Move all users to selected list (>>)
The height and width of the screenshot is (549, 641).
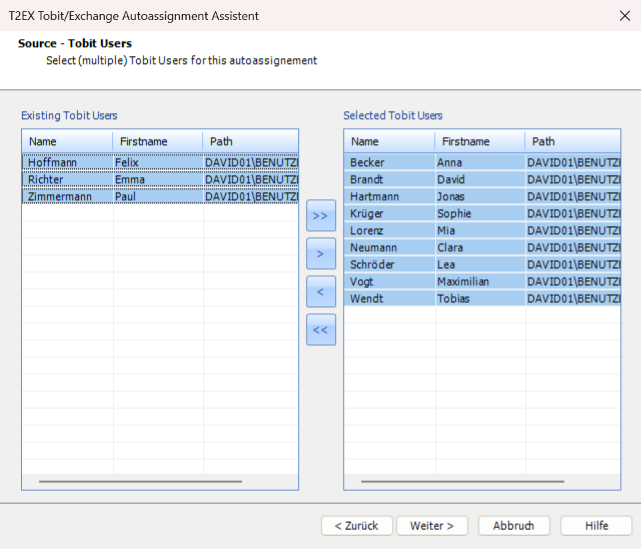(321, 215)
